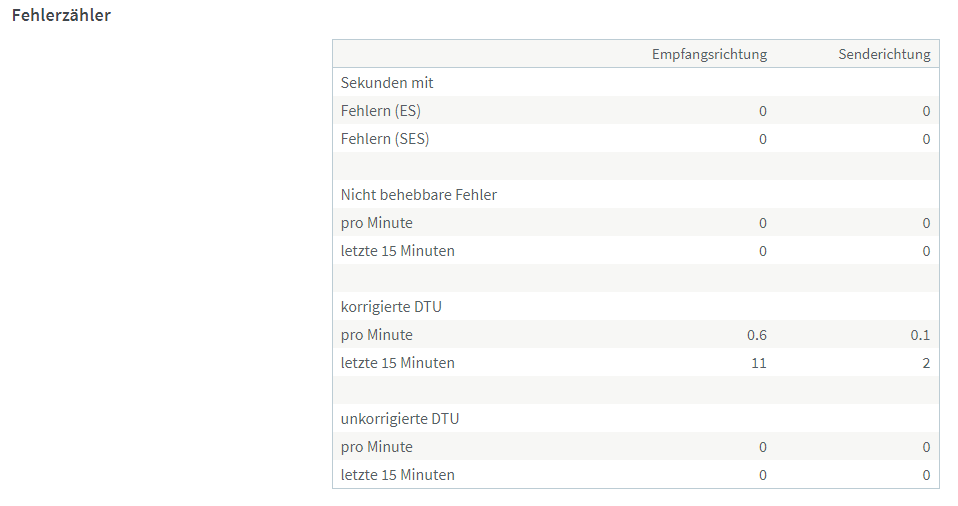Screen dimensions: 958x506
Task: Click the Sekunden mit row label
Action: tap(387, 82)
